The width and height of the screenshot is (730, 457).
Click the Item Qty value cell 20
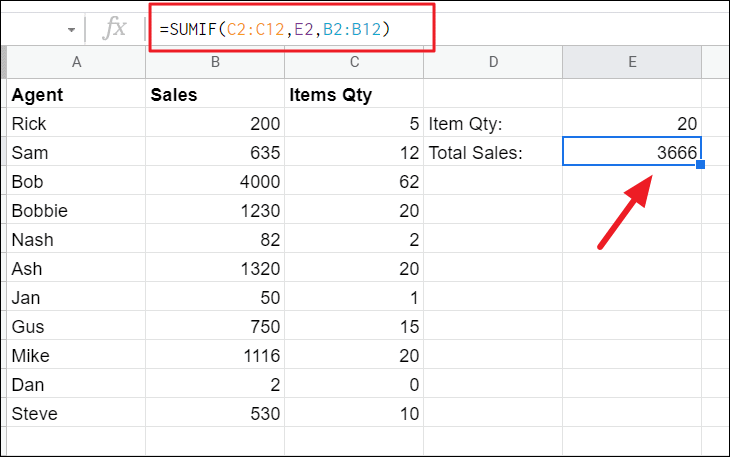[x=632, y=124]
